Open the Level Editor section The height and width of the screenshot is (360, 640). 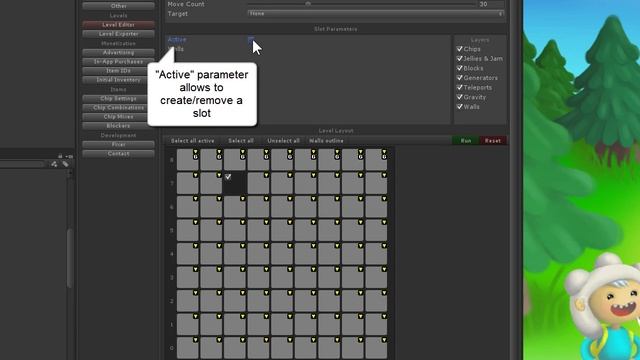pyautogui.click(x=118, y=24)
